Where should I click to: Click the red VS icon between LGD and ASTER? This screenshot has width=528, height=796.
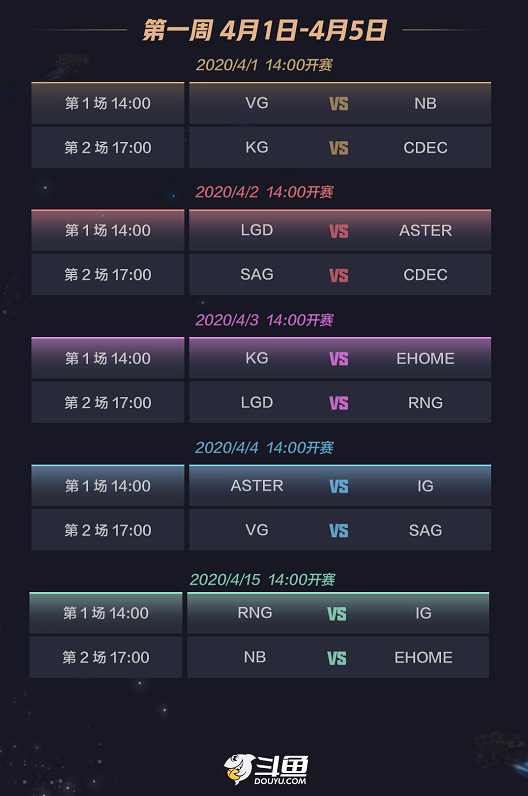click(x=339, y=231)
